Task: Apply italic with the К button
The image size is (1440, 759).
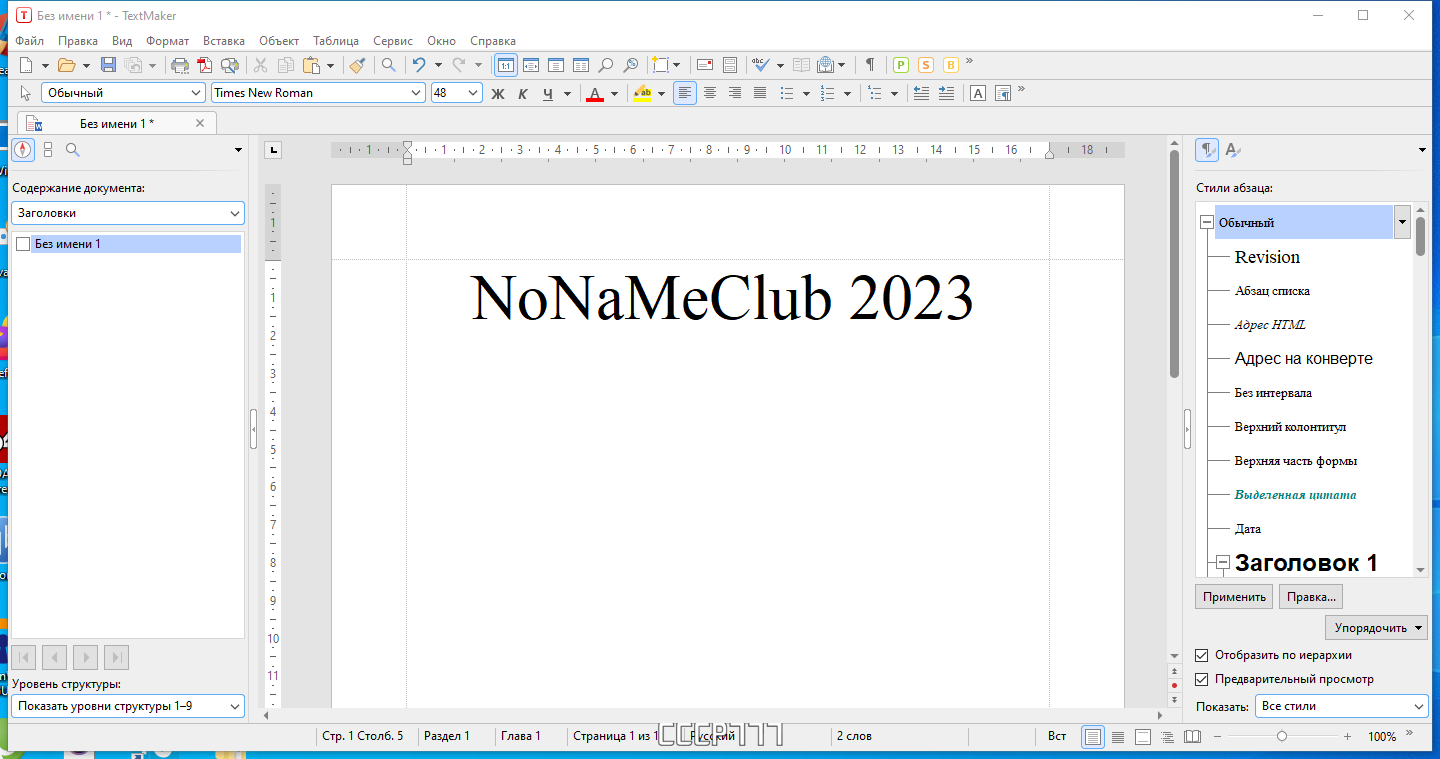Action: [x=522, y=93]
